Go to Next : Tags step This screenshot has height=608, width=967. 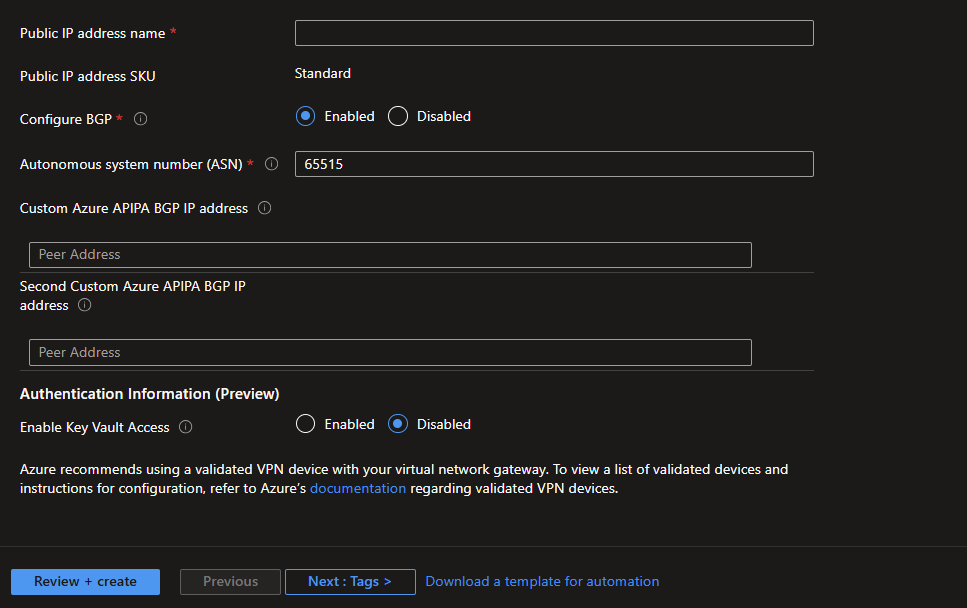coord(350,581)
